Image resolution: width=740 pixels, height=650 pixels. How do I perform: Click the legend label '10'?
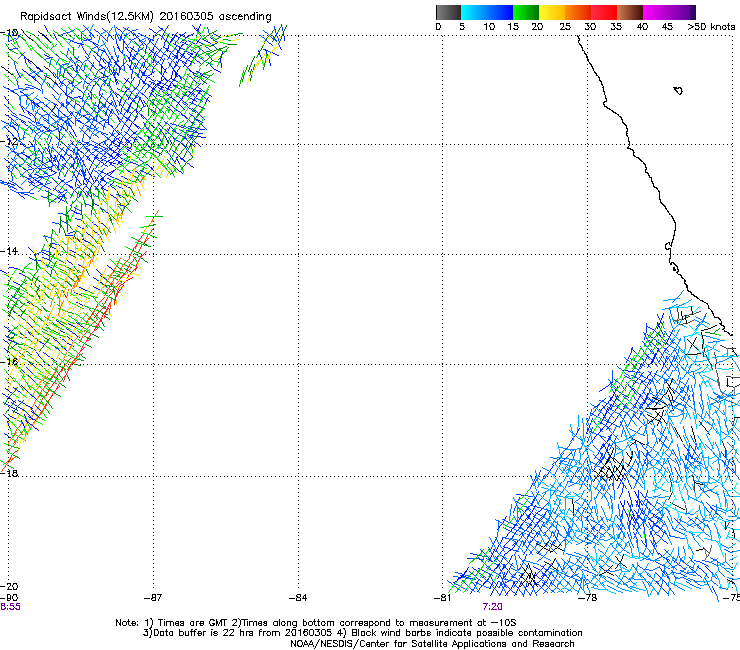489,27
